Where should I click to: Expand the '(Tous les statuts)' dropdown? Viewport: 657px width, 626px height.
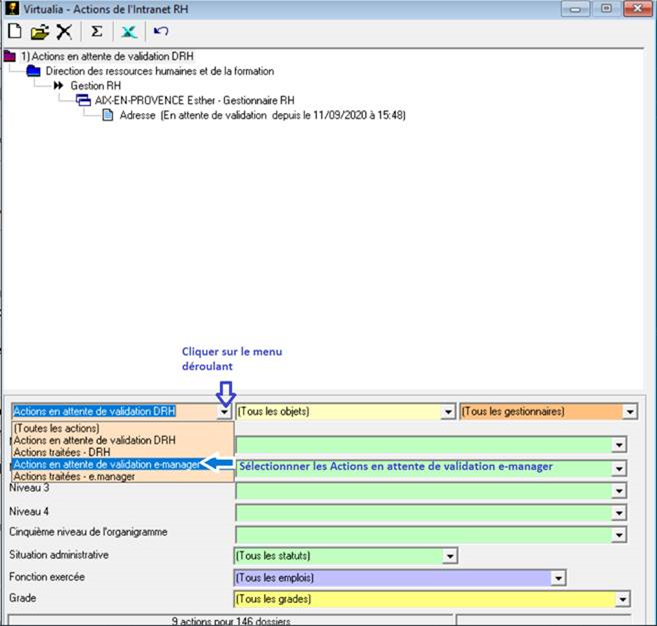pyautogui.click(x=450, y=556)
